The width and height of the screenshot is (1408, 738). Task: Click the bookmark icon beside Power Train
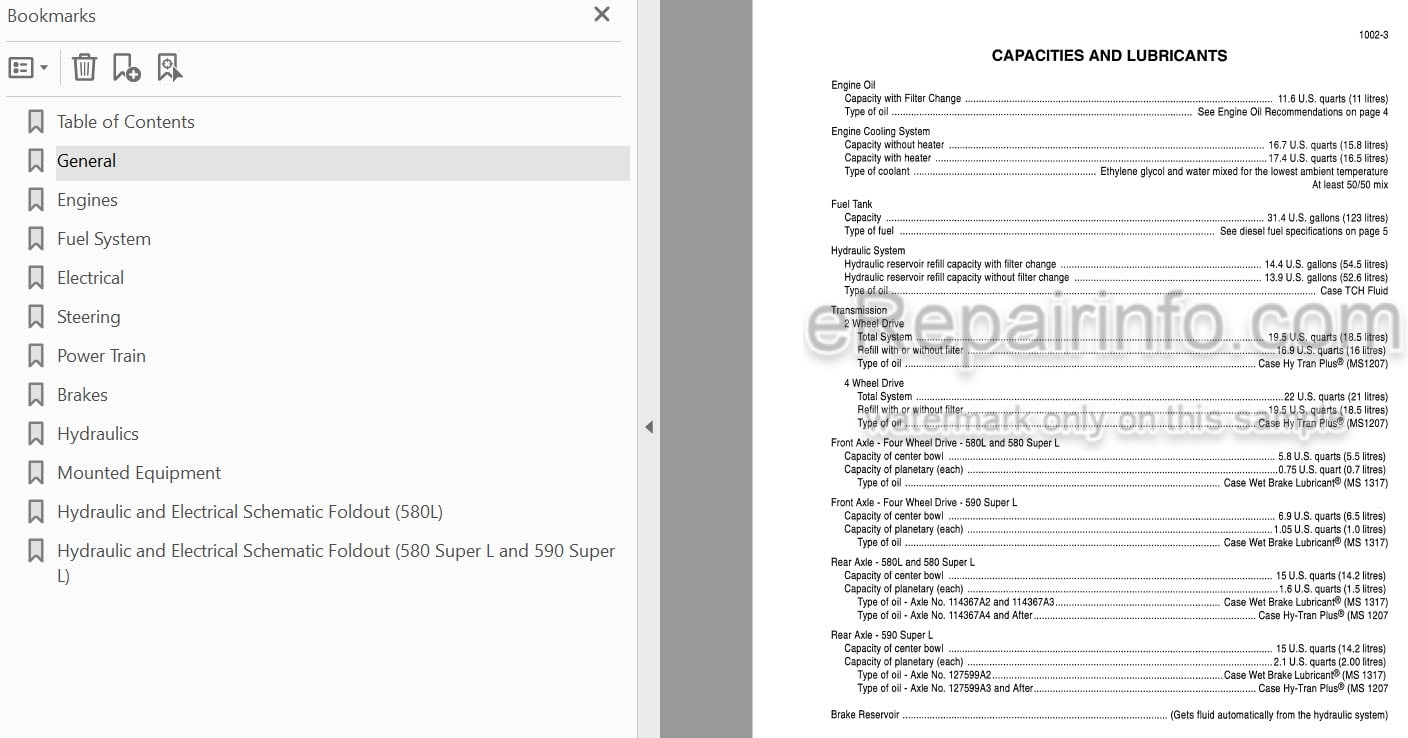(x=36, y=356)
